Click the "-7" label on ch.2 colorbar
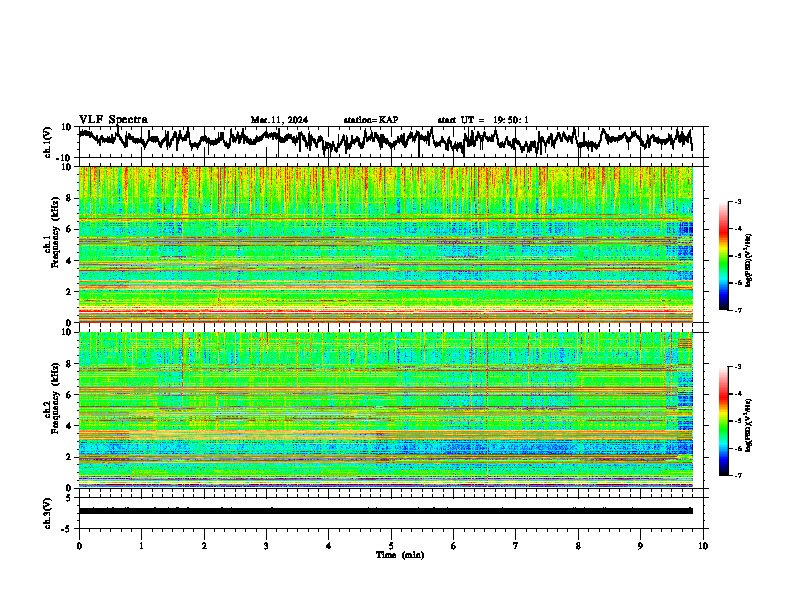Screen dimensions: 792x612 [737, 476]
